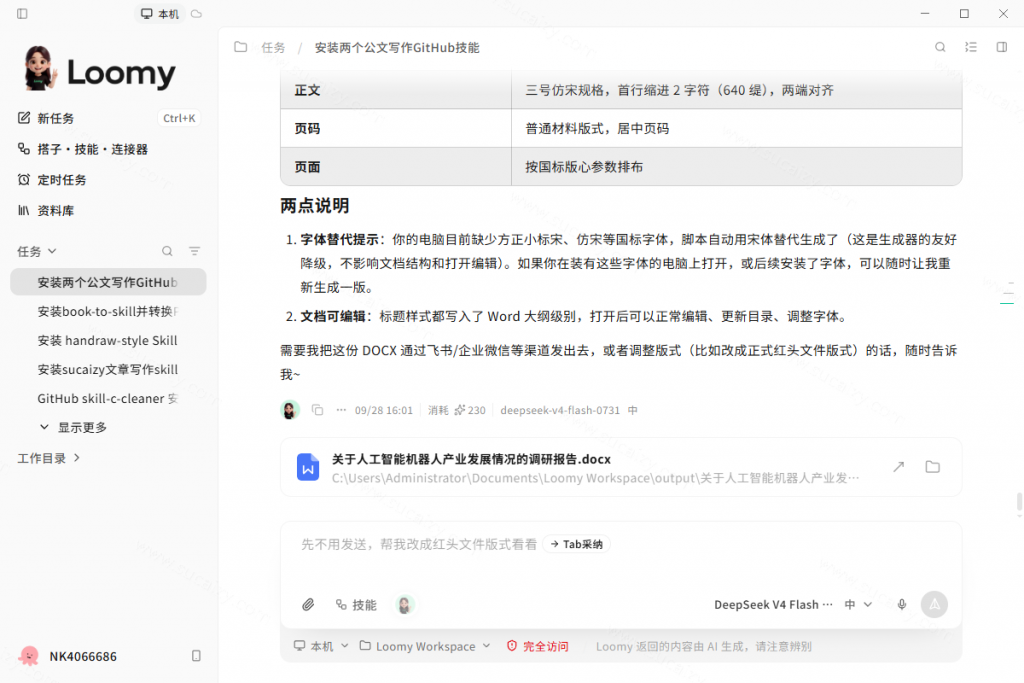
Task: Open the Loomy Workspace folder dropdown
Action: [424, 646]
